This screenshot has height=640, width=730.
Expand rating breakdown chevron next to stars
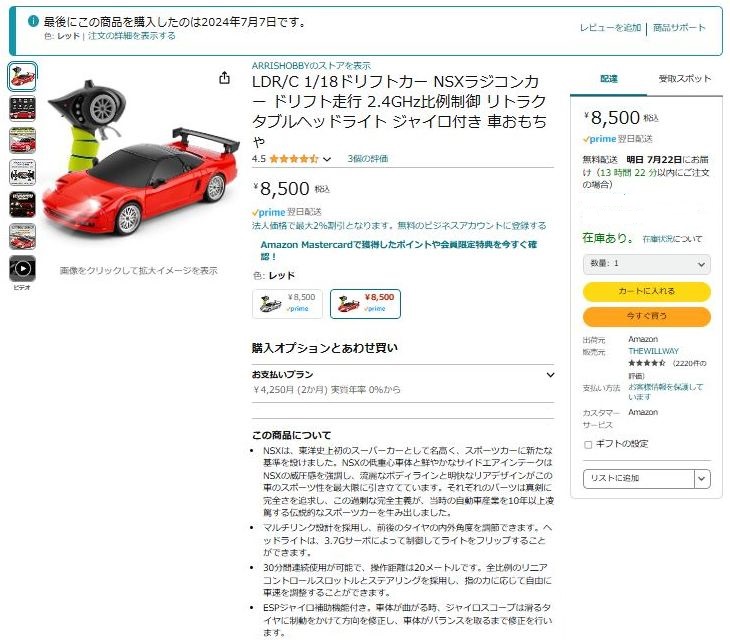click(327, 159)
